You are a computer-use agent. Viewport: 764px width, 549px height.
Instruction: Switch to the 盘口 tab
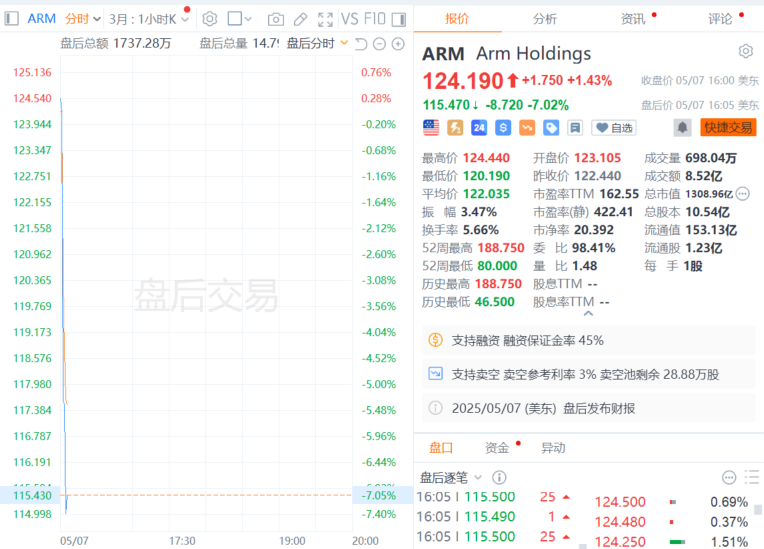pos(441,448)
